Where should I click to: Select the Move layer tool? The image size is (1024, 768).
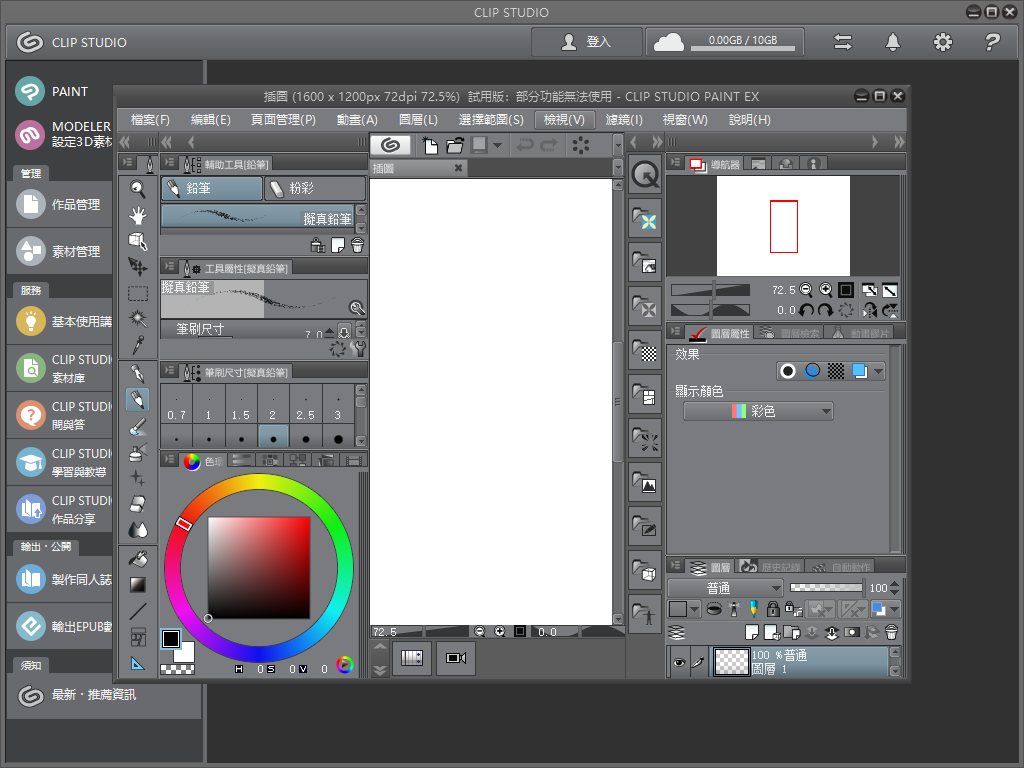point(138,266)
